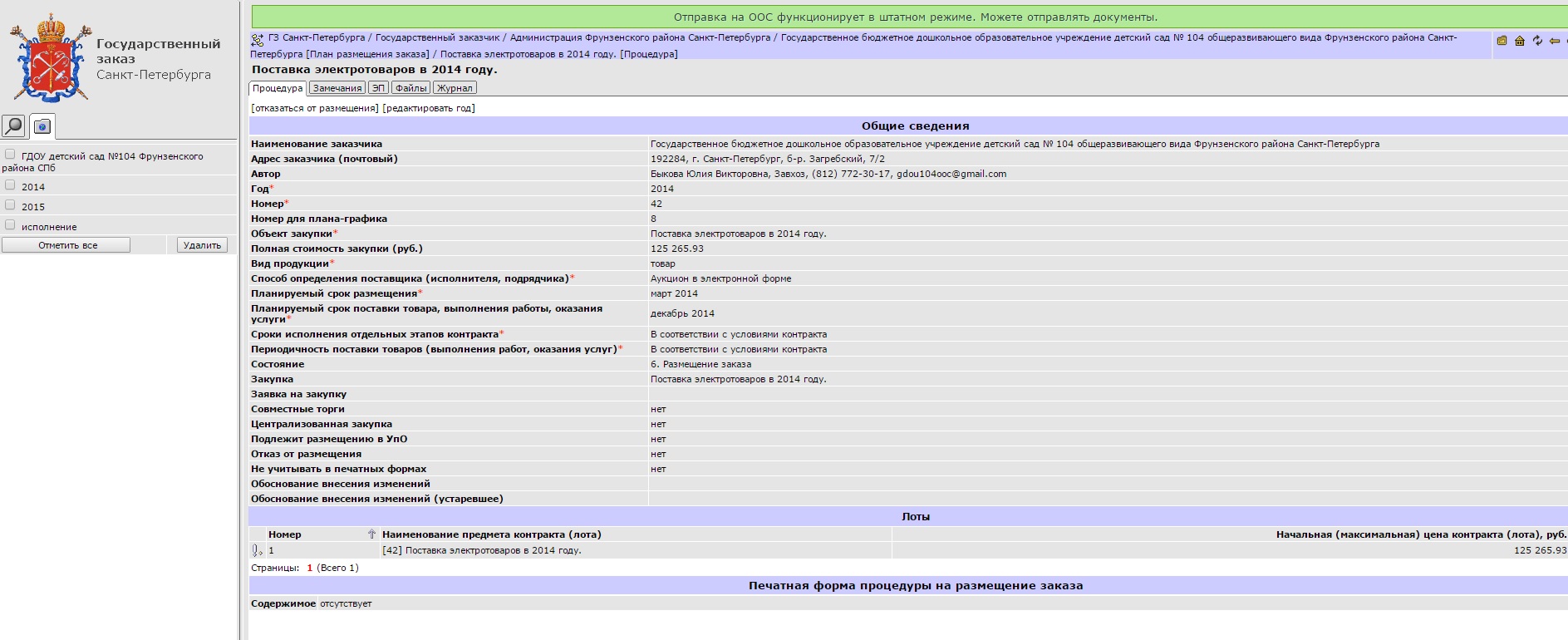Check the ГДОУ детский сад №104 checkbox
This screenshot has height=640, width=1568.
coord(10,155)
